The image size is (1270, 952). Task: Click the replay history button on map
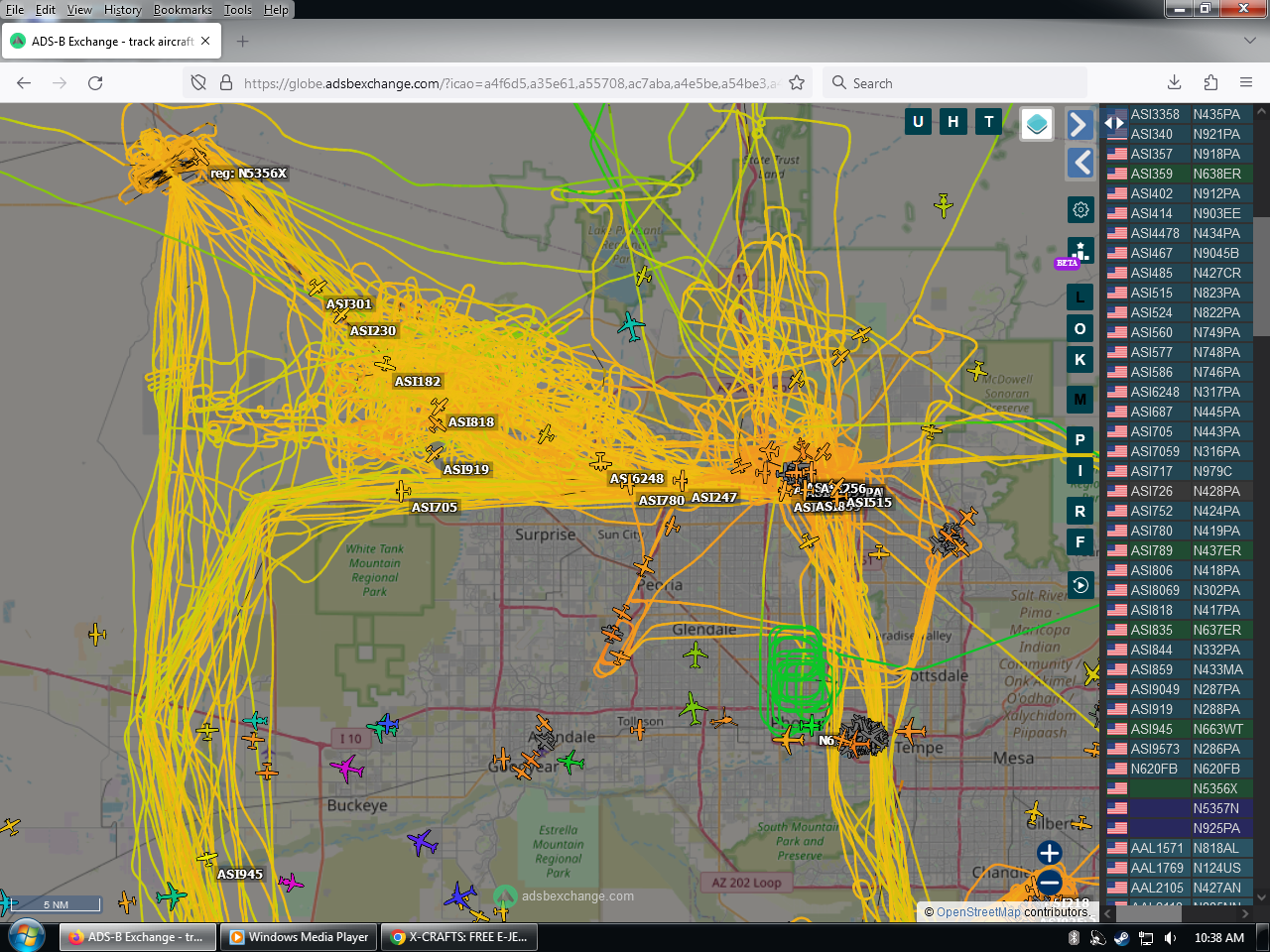[1080, 585]
